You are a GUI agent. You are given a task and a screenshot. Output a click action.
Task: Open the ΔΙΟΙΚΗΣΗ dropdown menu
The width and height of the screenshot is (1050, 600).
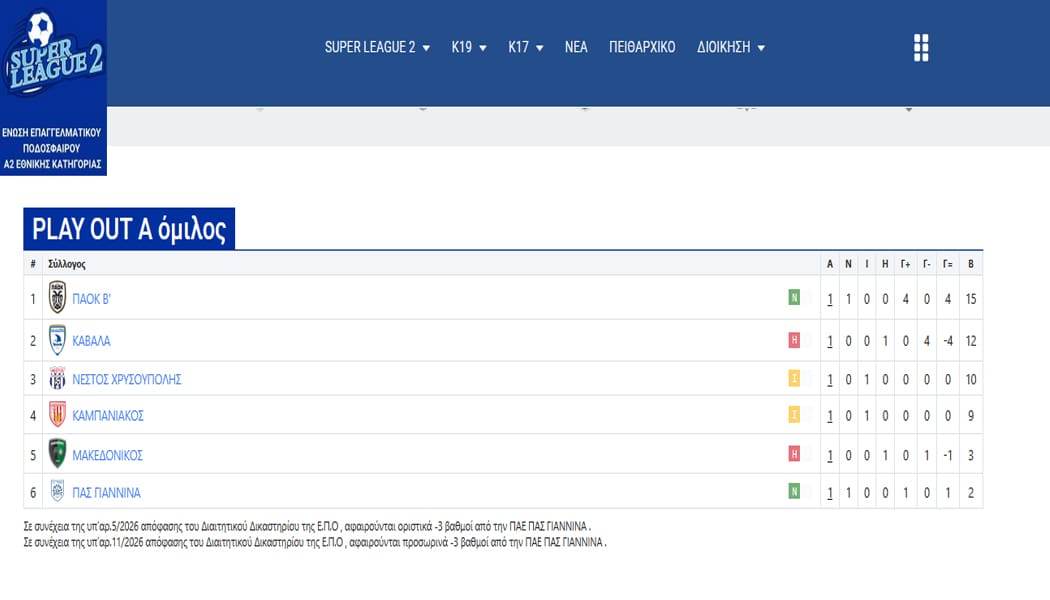click(x=731, y=47)
